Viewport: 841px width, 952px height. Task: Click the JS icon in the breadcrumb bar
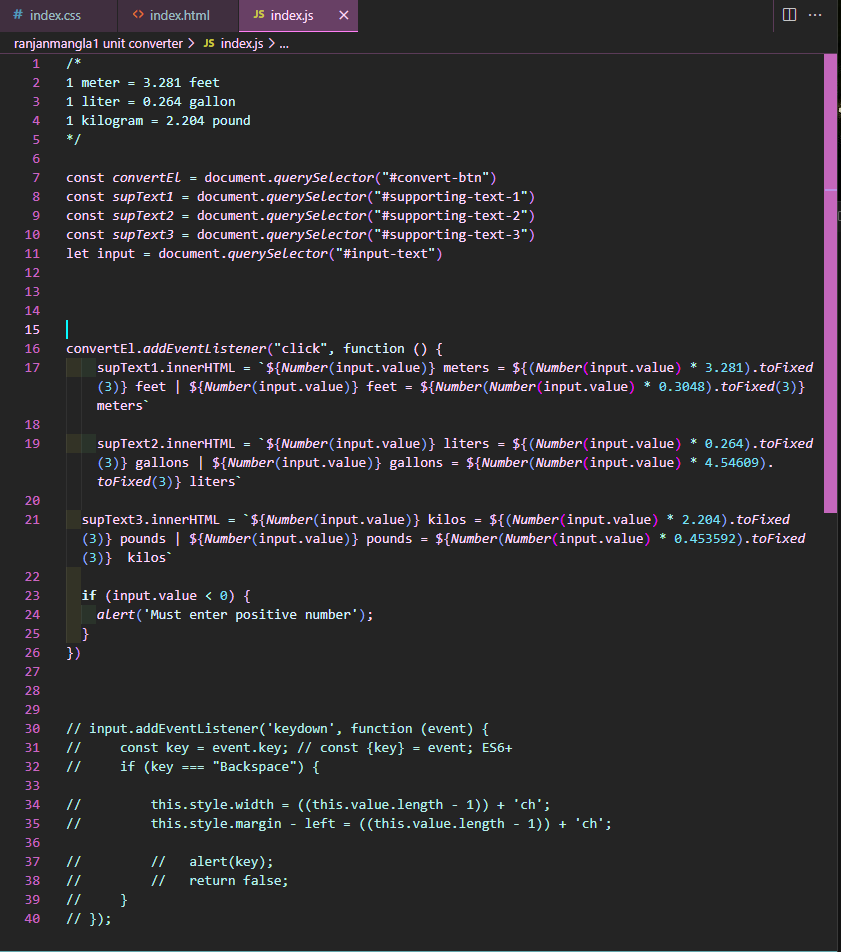point(207,44)
